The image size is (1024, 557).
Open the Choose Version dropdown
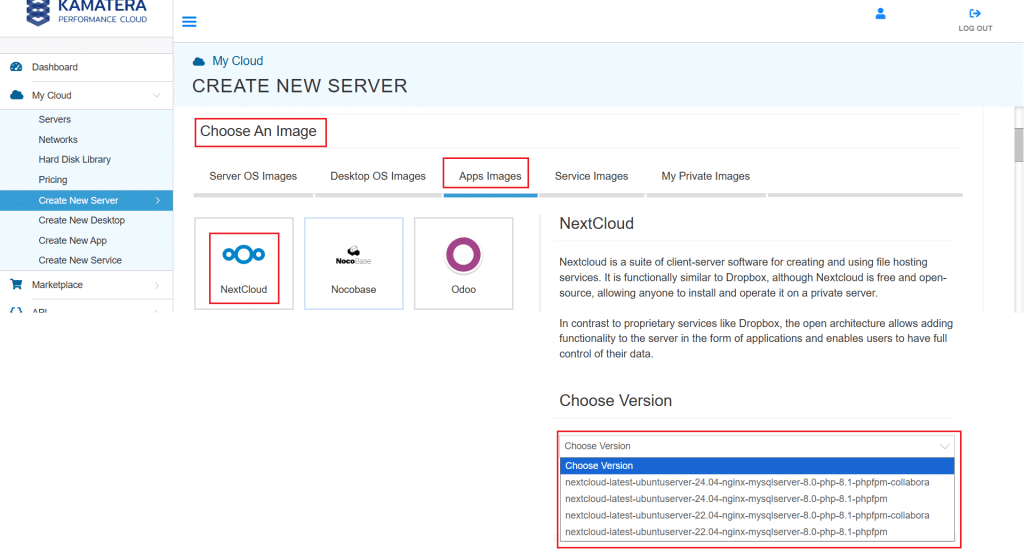pyautogui.click(x=757, y=446)
